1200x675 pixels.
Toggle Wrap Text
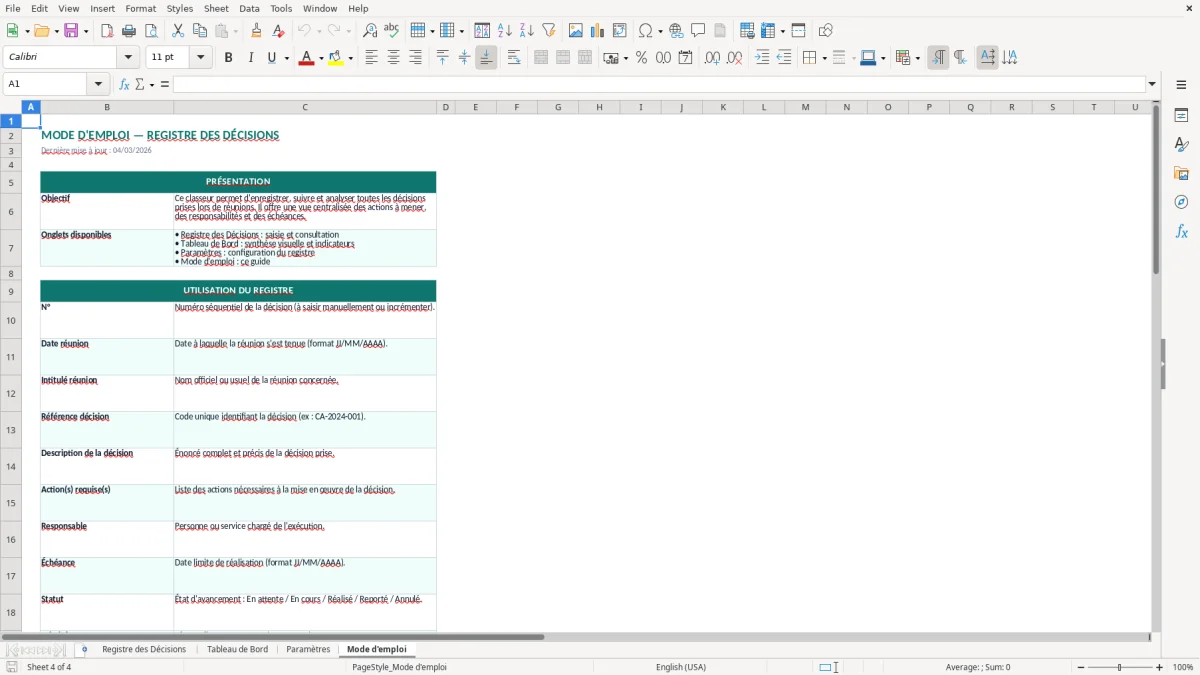[x=513, y=58]
